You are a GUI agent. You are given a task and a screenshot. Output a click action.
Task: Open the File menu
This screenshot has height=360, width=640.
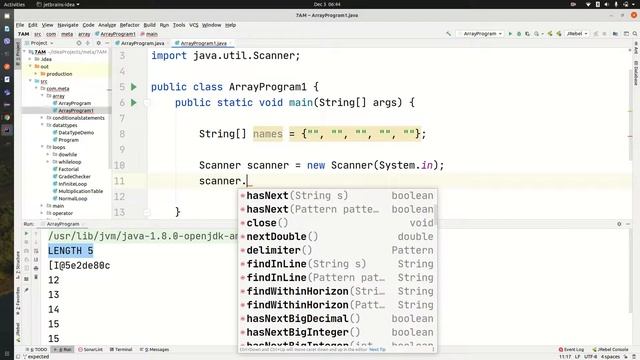click(20, 25)
